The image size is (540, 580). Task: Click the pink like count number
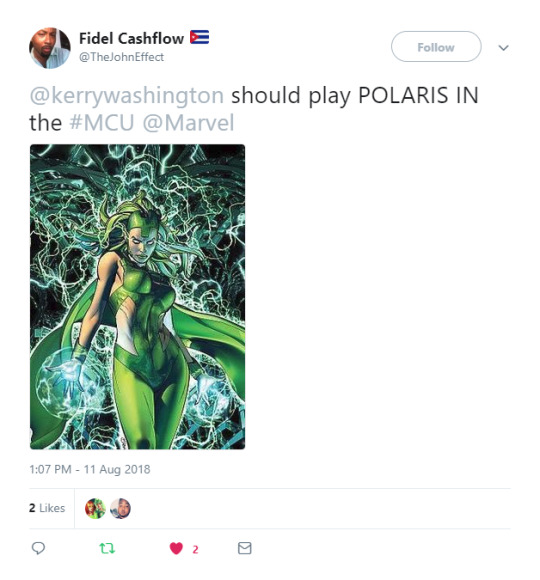point(195,550)
